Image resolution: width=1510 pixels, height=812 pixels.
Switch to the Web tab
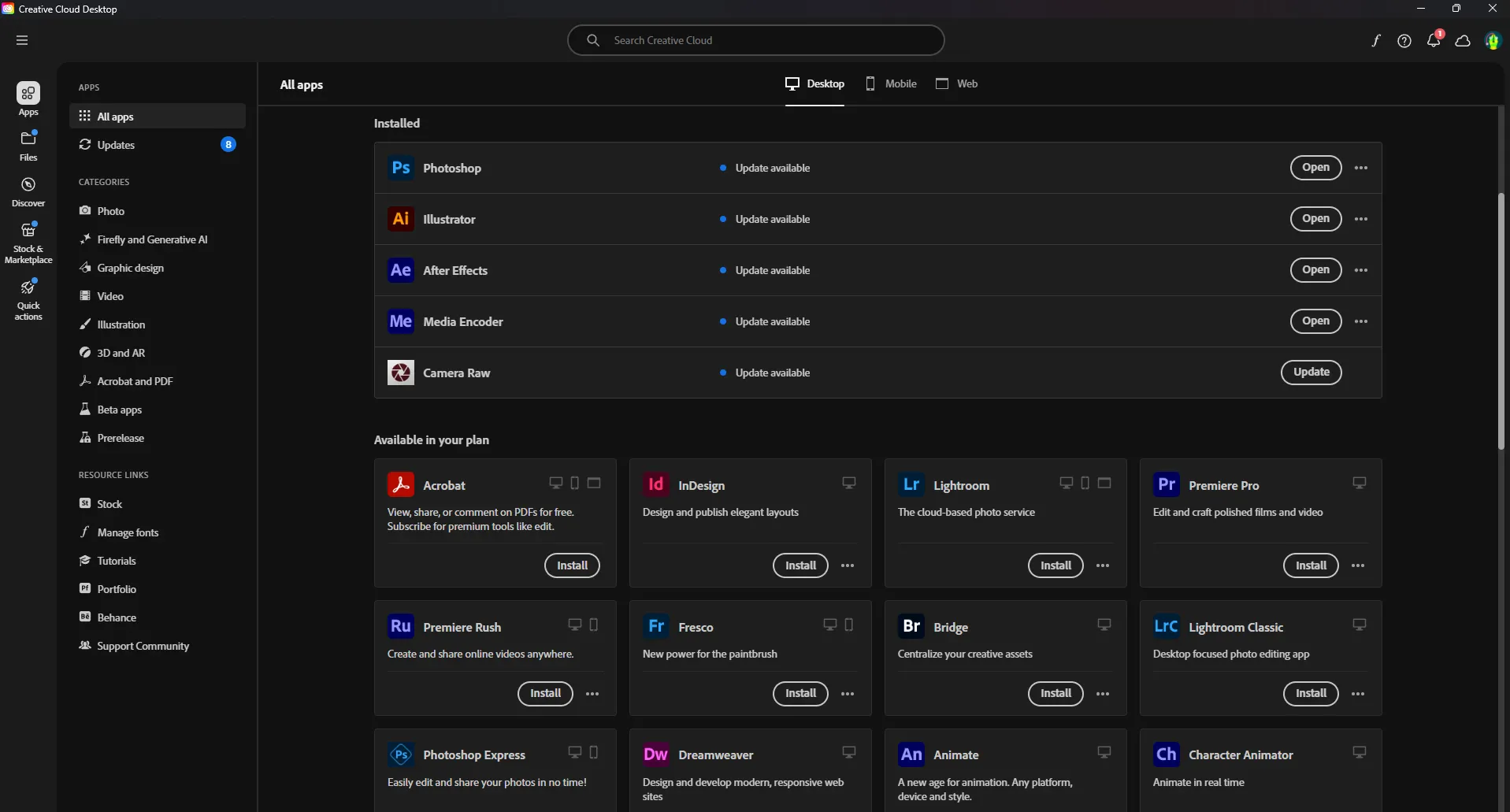coord(956,83)
